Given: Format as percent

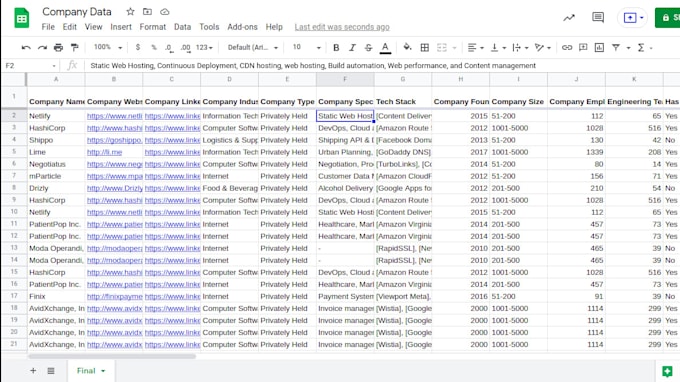Looking at the screenshot, I should (154, 47).
